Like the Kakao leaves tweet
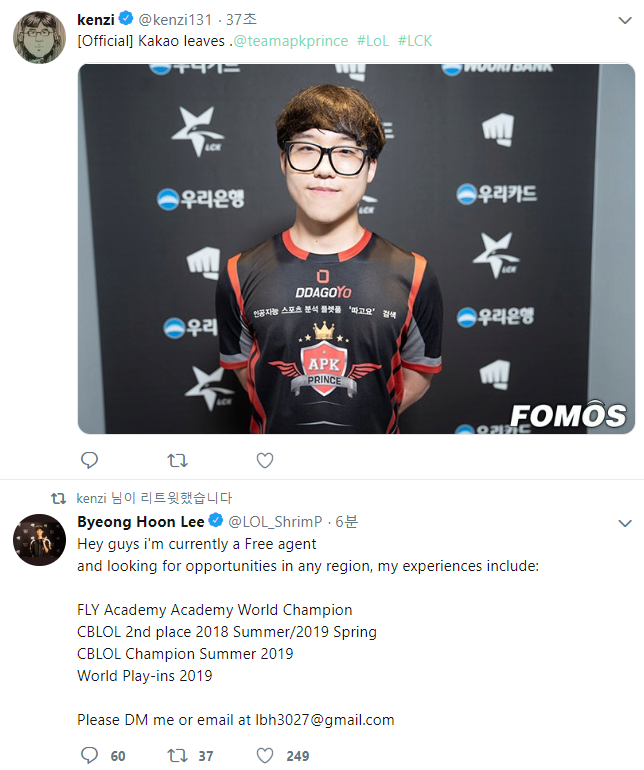The height and width of the screenshot is (770, 644). pyautogui.click(x=265, y=460)
